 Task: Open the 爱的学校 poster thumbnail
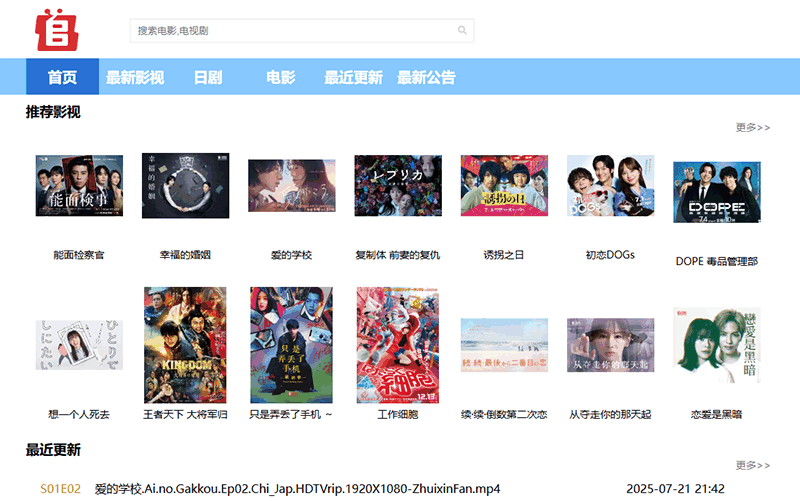(x=292, y=186)
